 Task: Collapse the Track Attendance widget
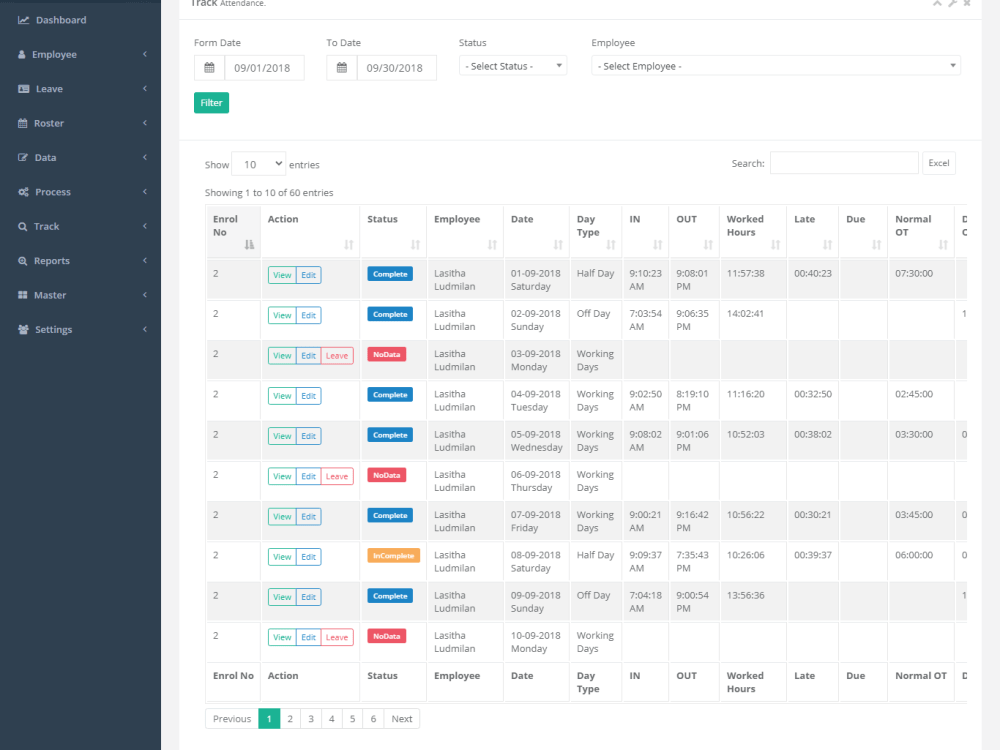(x=936, y=4)
